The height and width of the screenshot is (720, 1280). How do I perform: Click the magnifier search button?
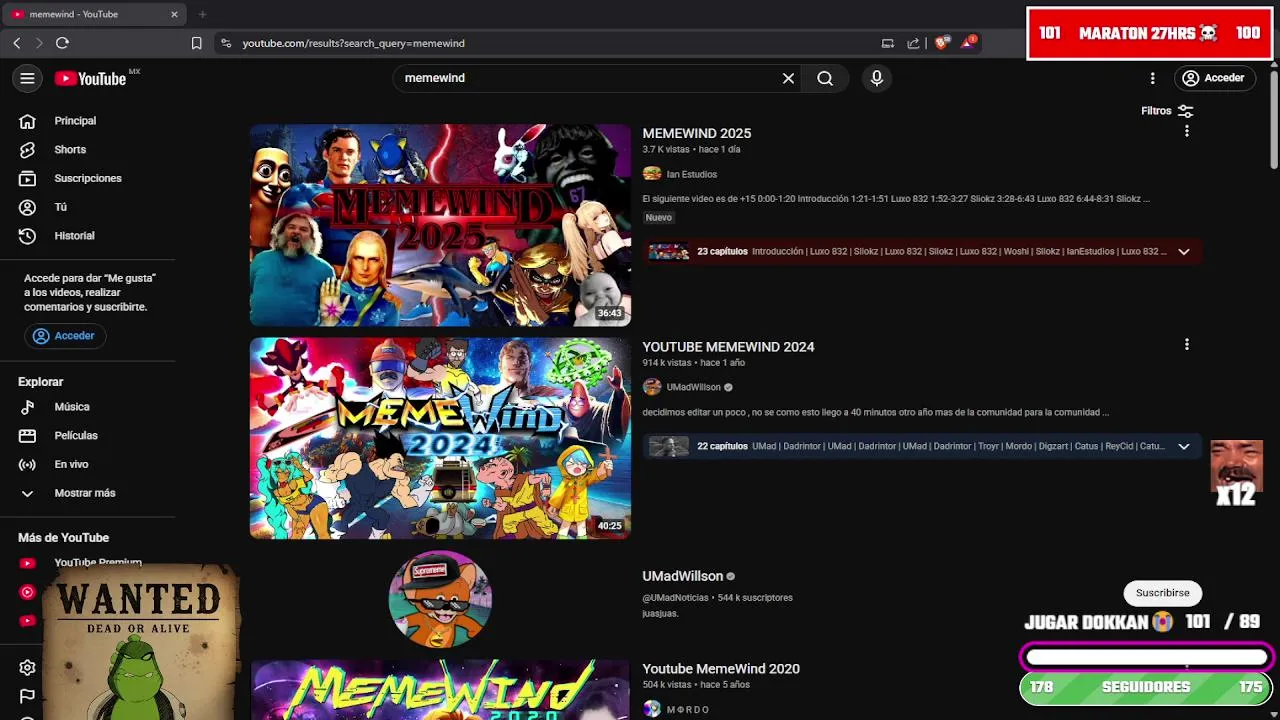[x=825, y=78]
